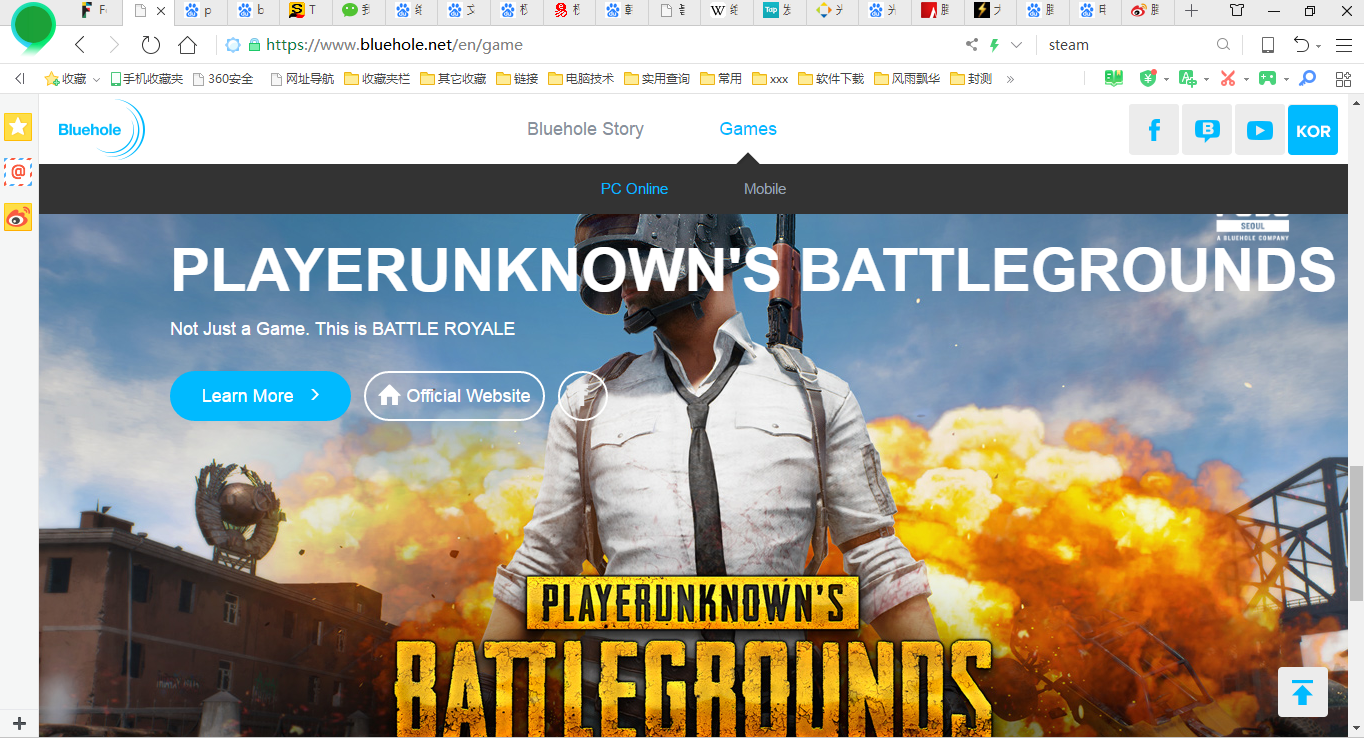The width and height of the screenshot is (1364, 739).
Task: Open the 网址导航 bookmark
Action: click(303, 79)
